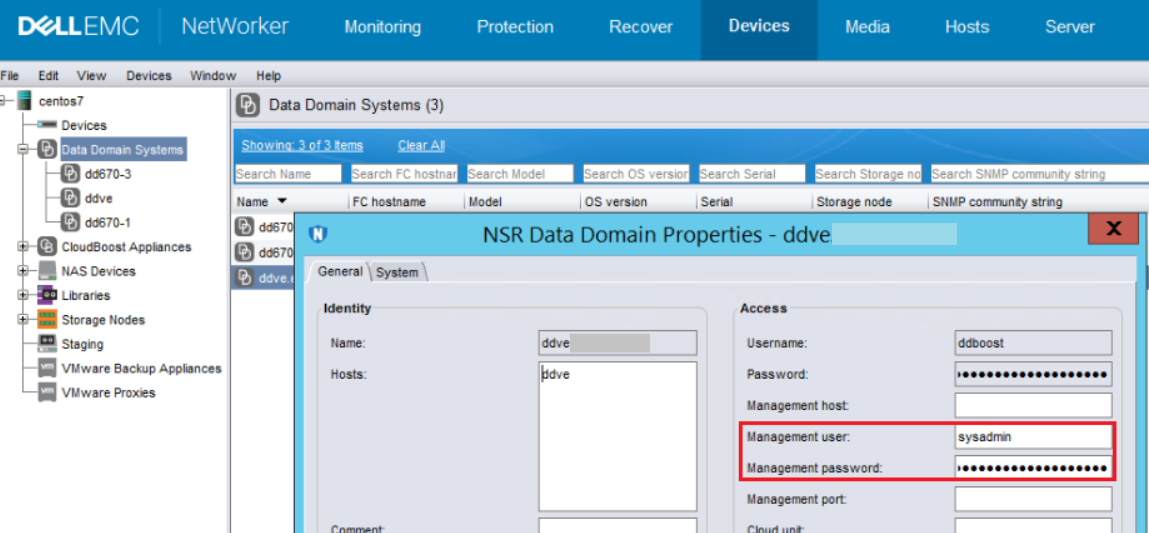Close the NSR Data Domain Properties dialog
The image size is (1149, 533).
click(x=1113, y=229)
